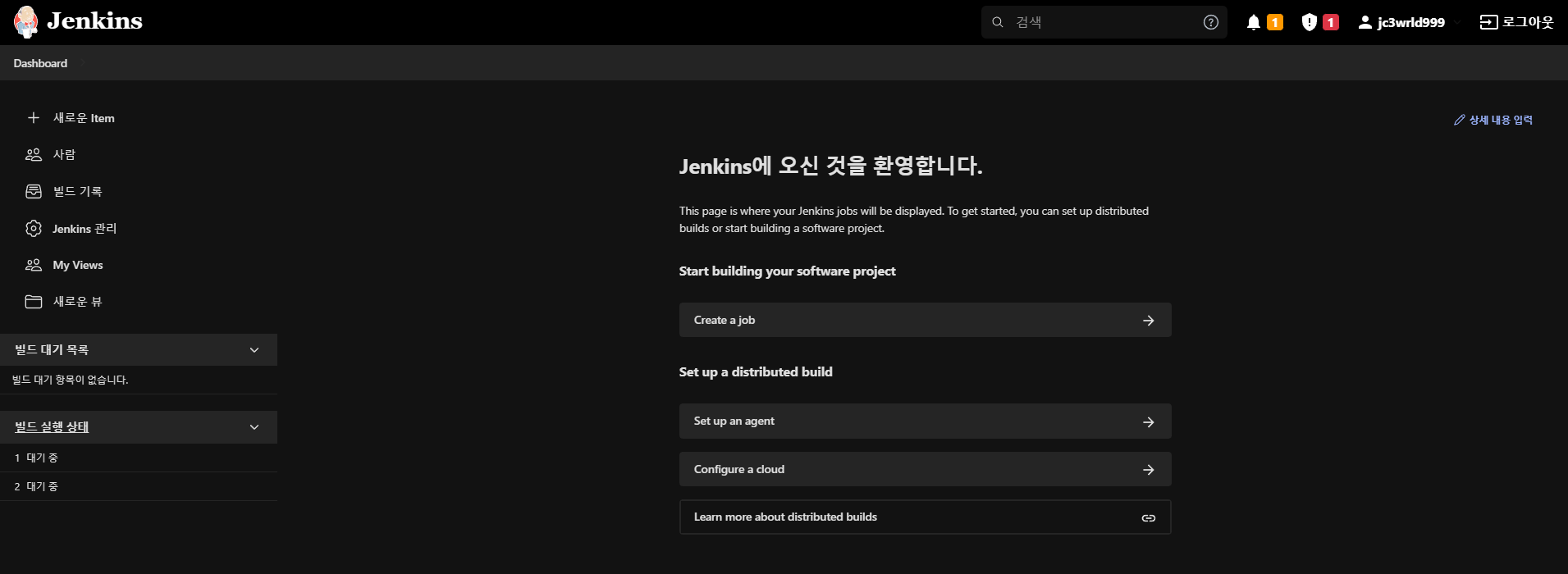
Task: Open 빌드 기록 sidebar entry
Action: point(77,191)
